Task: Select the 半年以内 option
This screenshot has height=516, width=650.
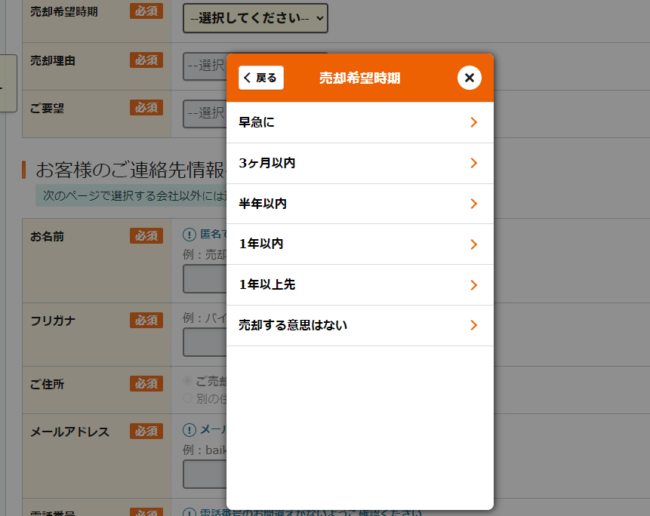Action: (360, 203)
